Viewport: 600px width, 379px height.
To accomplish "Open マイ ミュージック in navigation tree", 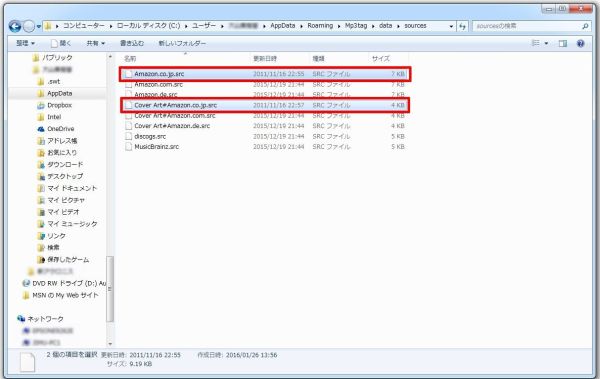I will 72,224.
